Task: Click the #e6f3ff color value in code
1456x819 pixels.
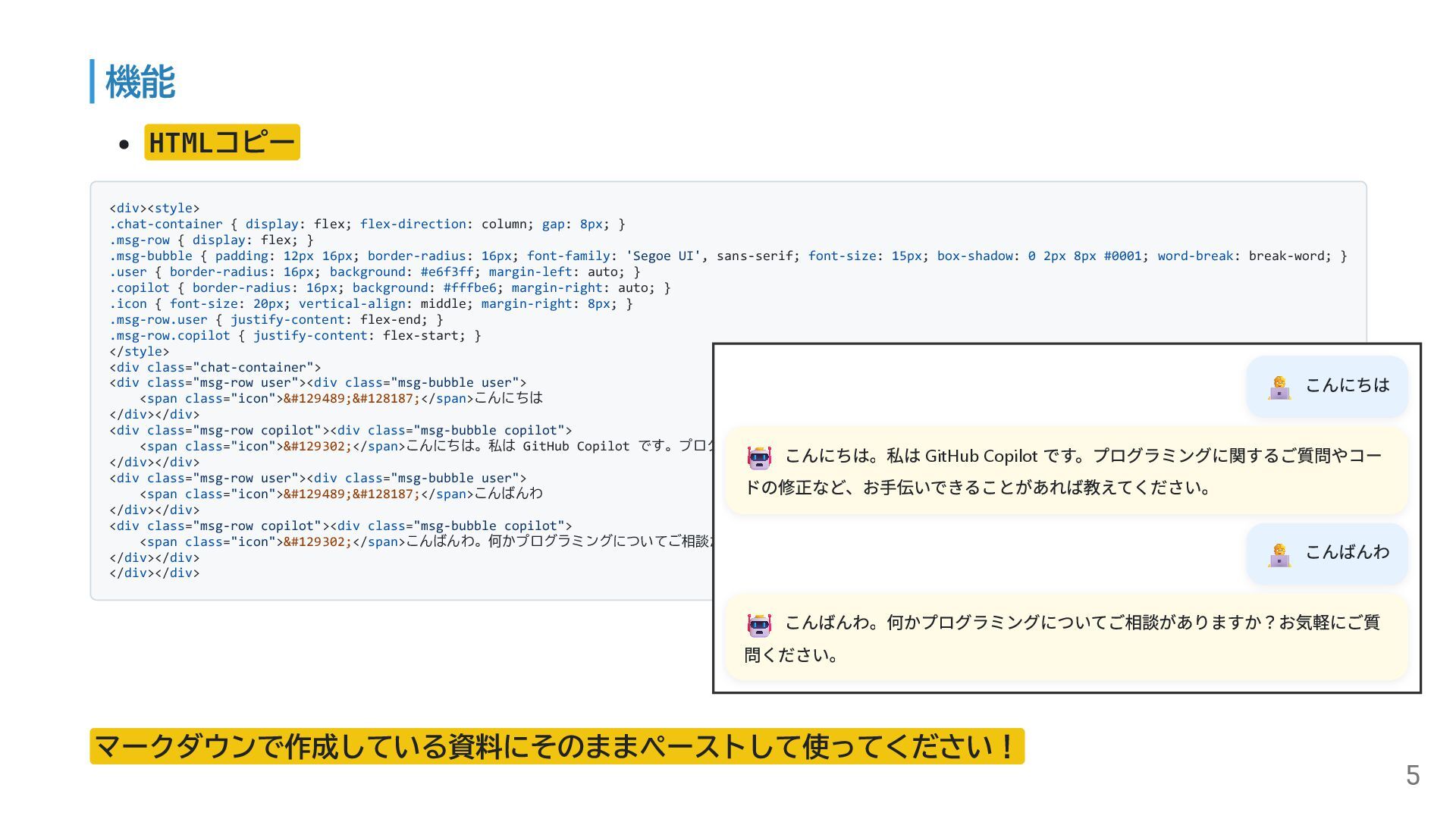Action: click(447, 271)
